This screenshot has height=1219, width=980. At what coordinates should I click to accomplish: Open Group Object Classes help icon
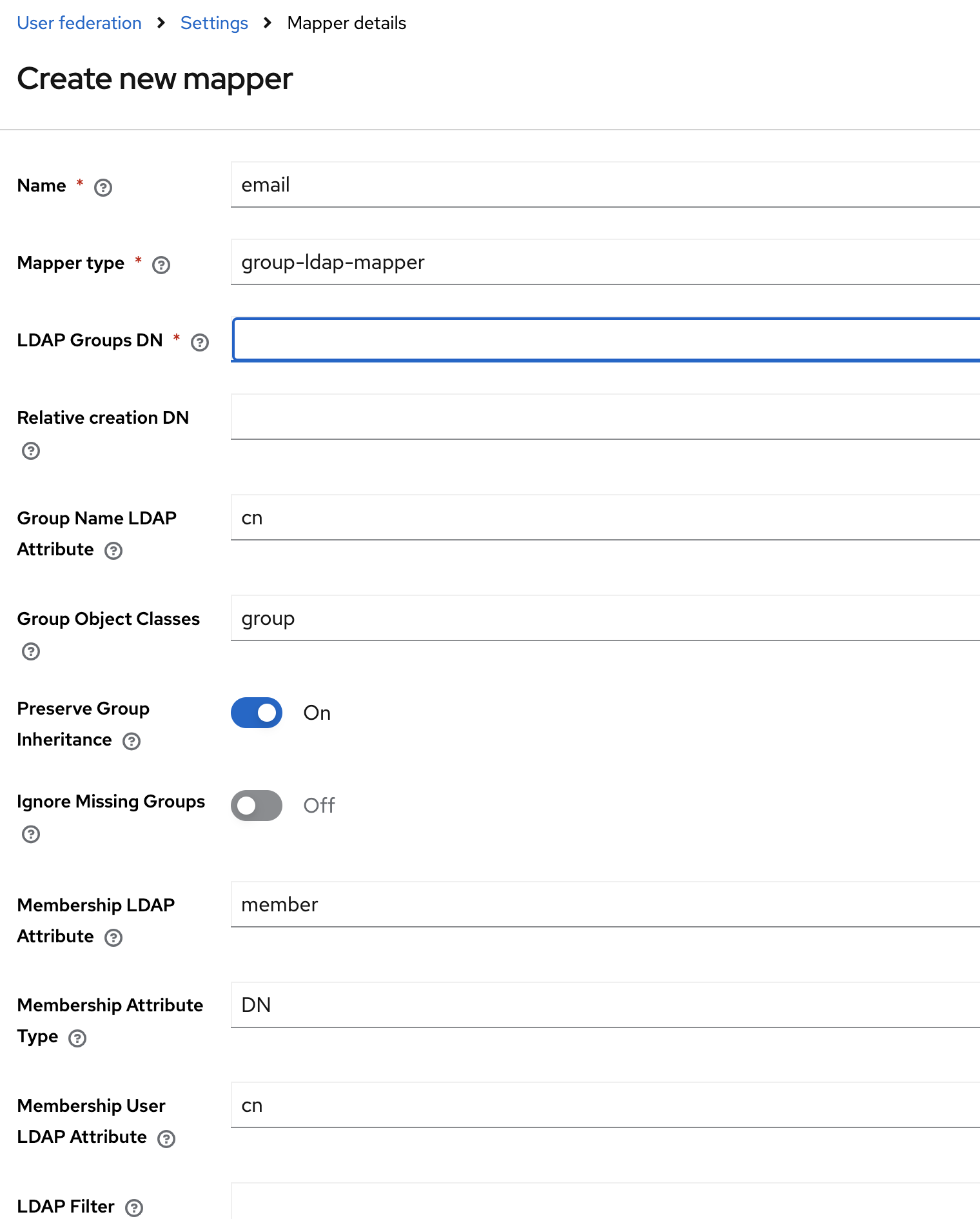31,651
